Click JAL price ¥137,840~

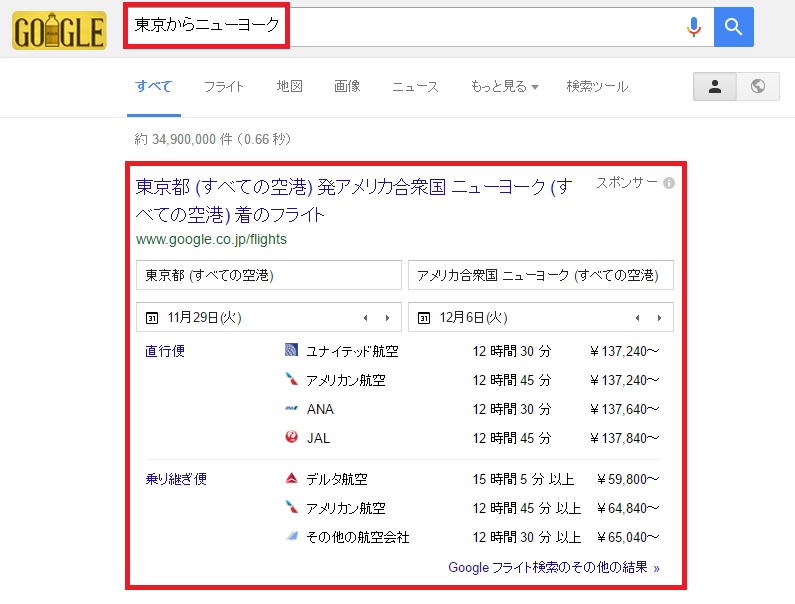pyautogui.click(x=625, y=438)
